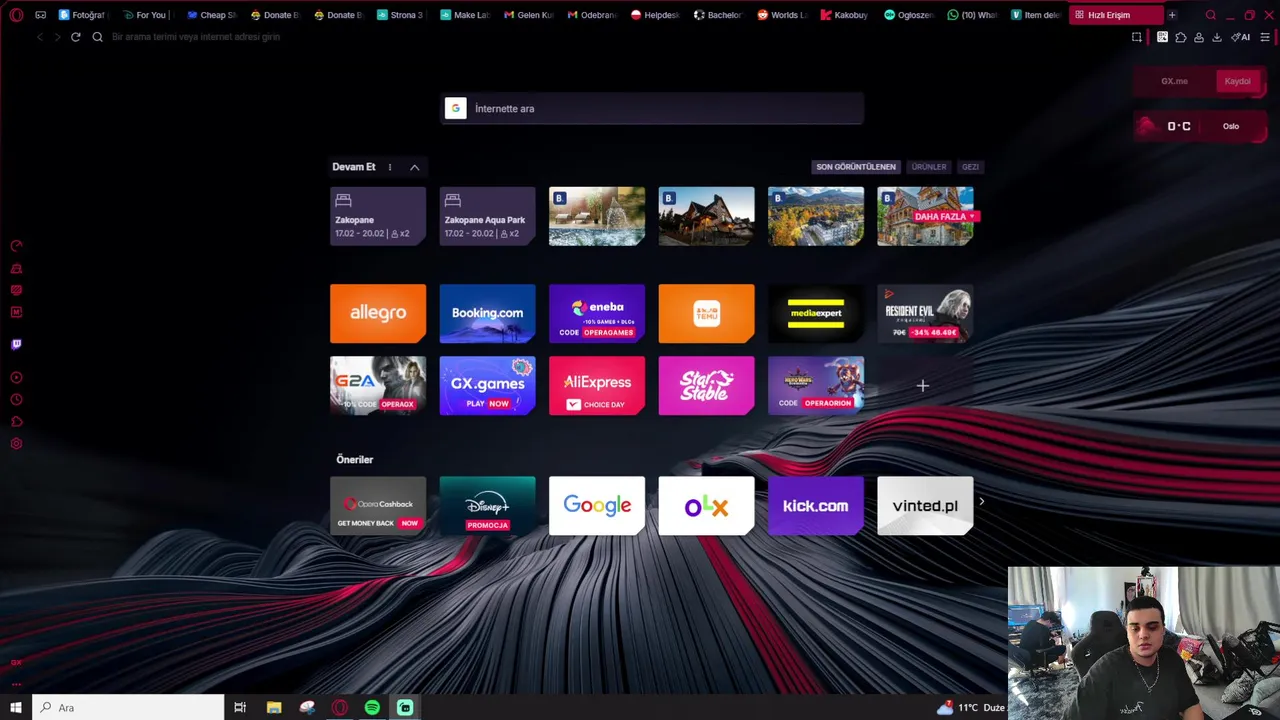
Task: Open Settings gear icon in sidebar
Action: tap(16, 444)
